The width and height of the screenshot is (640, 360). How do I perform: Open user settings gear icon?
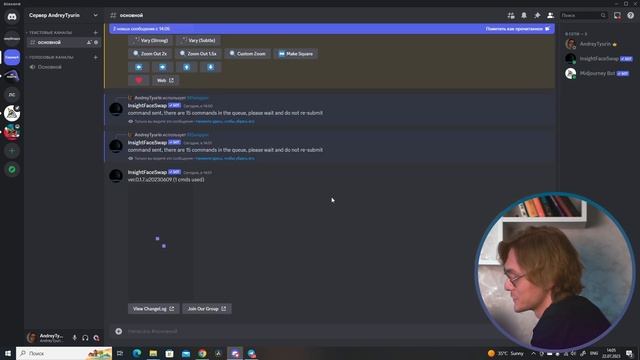coord(96,338)
